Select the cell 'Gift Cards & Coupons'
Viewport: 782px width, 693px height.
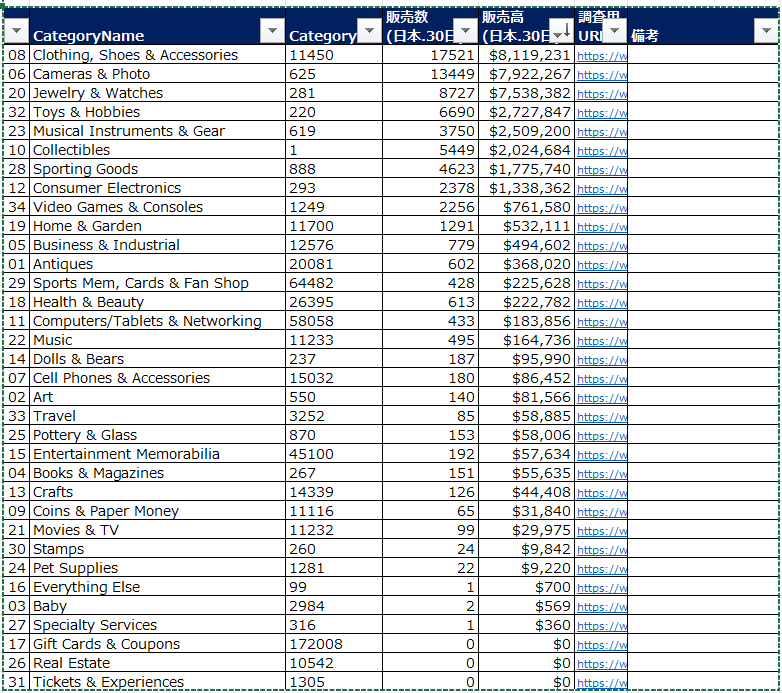(157, 644)
